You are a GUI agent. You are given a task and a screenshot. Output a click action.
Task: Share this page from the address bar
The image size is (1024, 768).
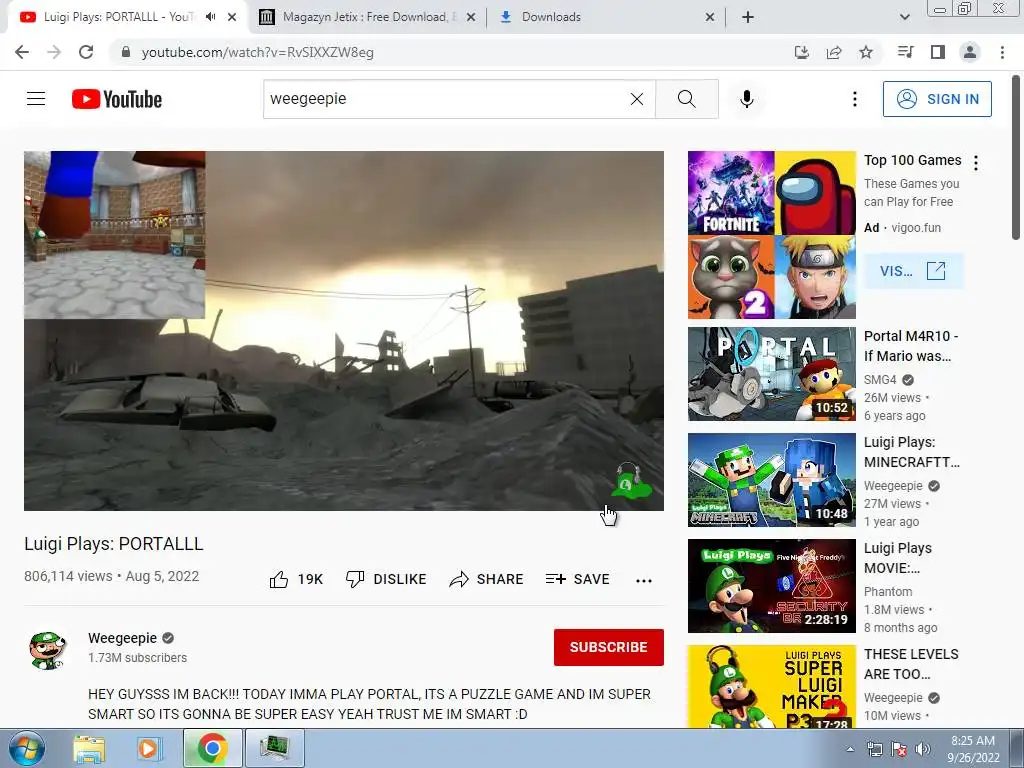click(834, 52)
